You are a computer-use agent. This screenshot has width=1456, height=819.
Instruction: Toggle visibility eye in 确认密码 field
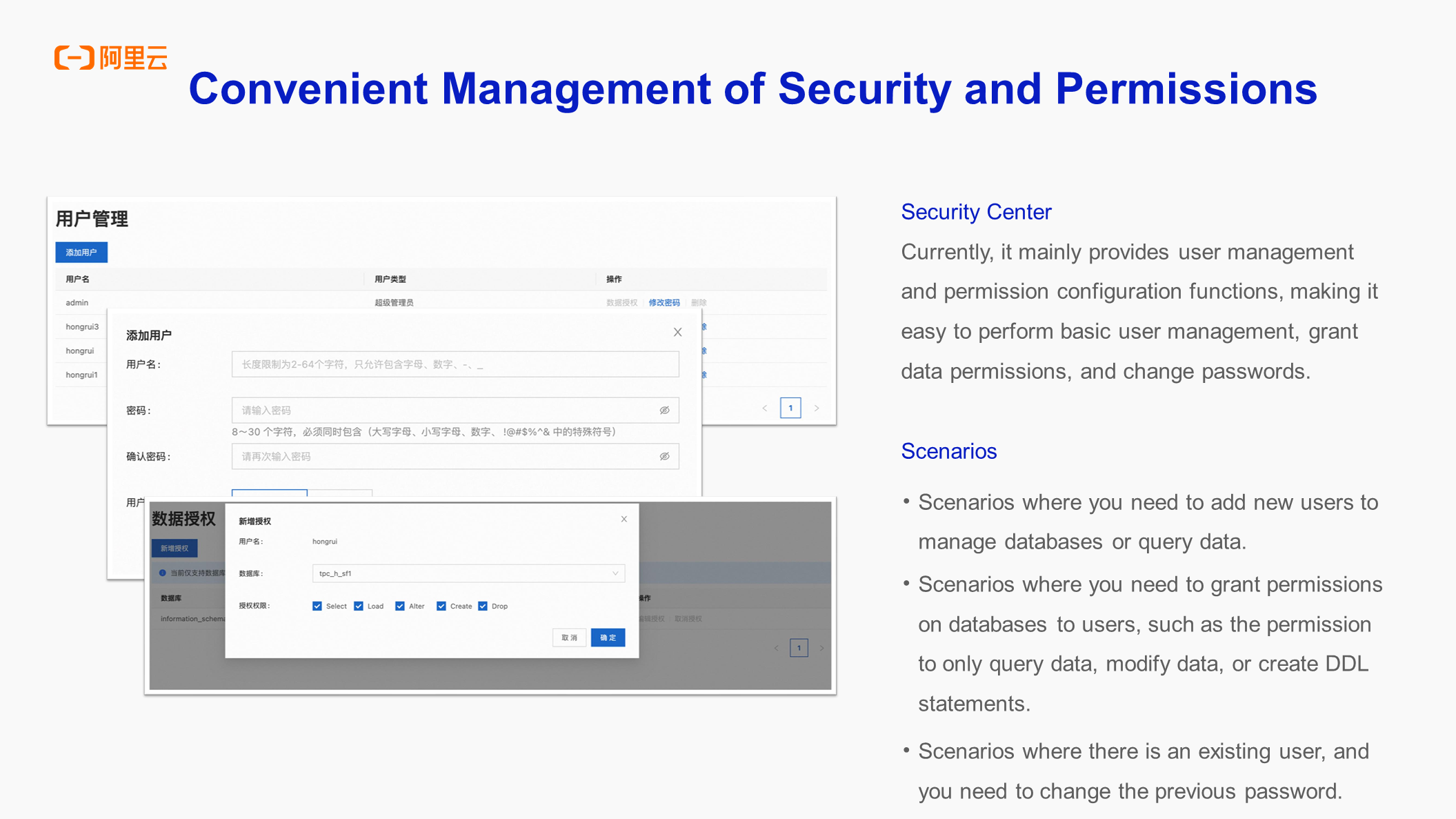pyautogui.click(x=665, y=457)
